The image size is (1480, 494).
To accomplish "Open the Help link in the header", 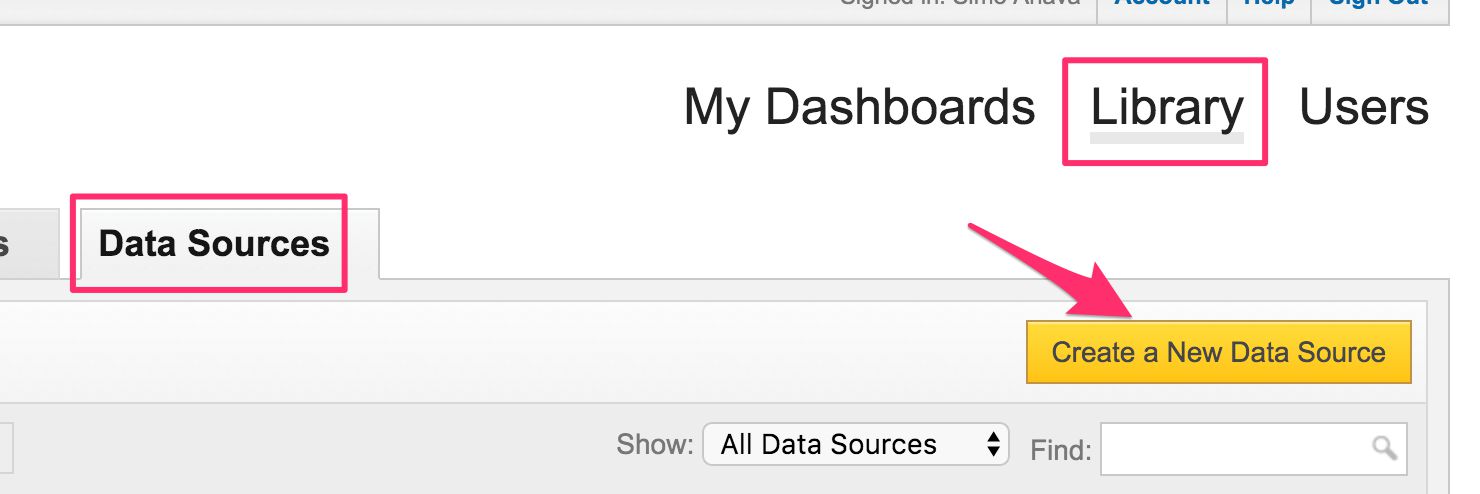I will (1270, 4).
